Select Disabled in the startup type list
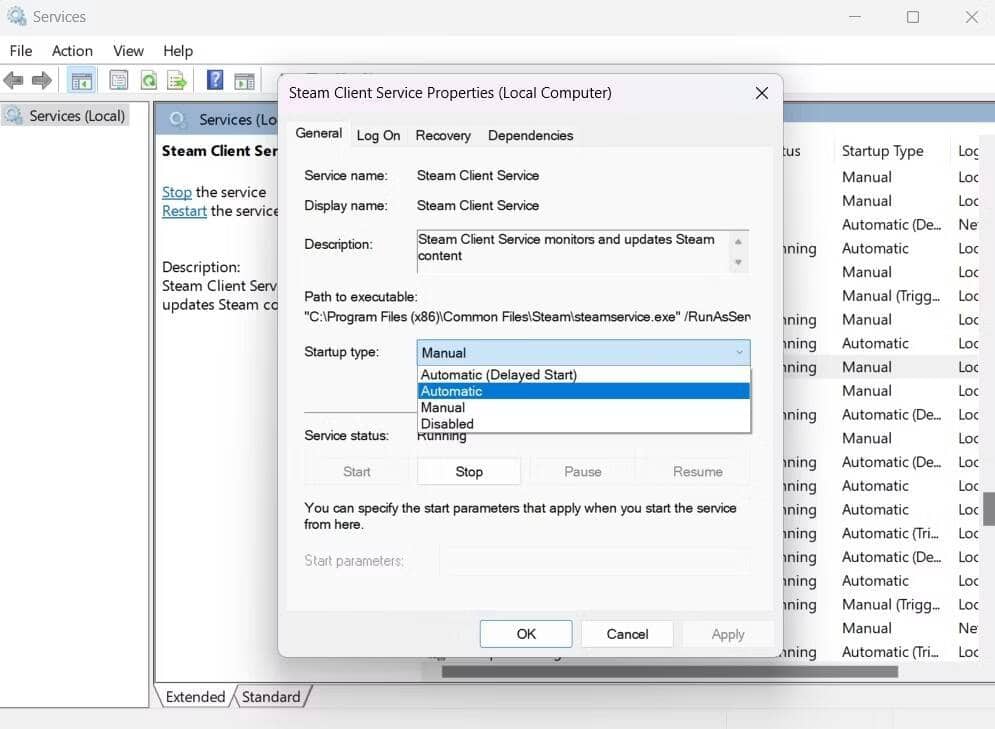This screenshot has height=729, width=995. 447,424
